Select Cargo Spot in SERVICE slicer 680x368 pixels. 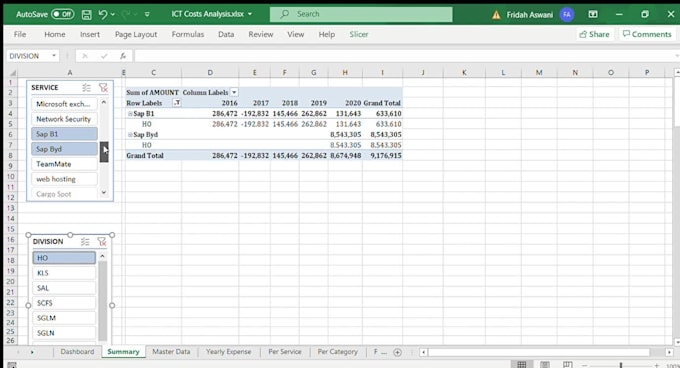pyautogui.click(x=64, y=194)
